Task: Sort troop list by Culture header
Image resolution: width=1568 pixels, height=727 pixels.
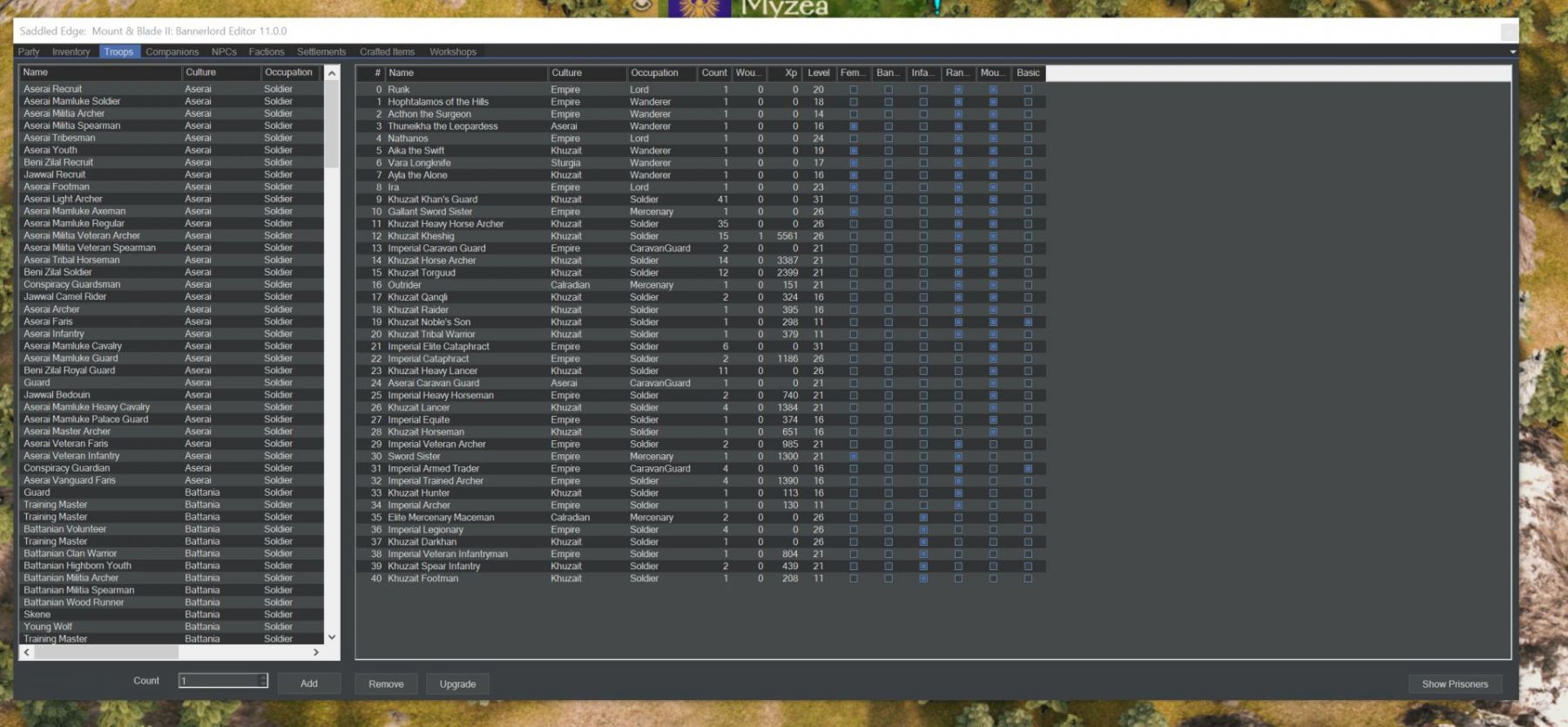Action: [220, 72]
